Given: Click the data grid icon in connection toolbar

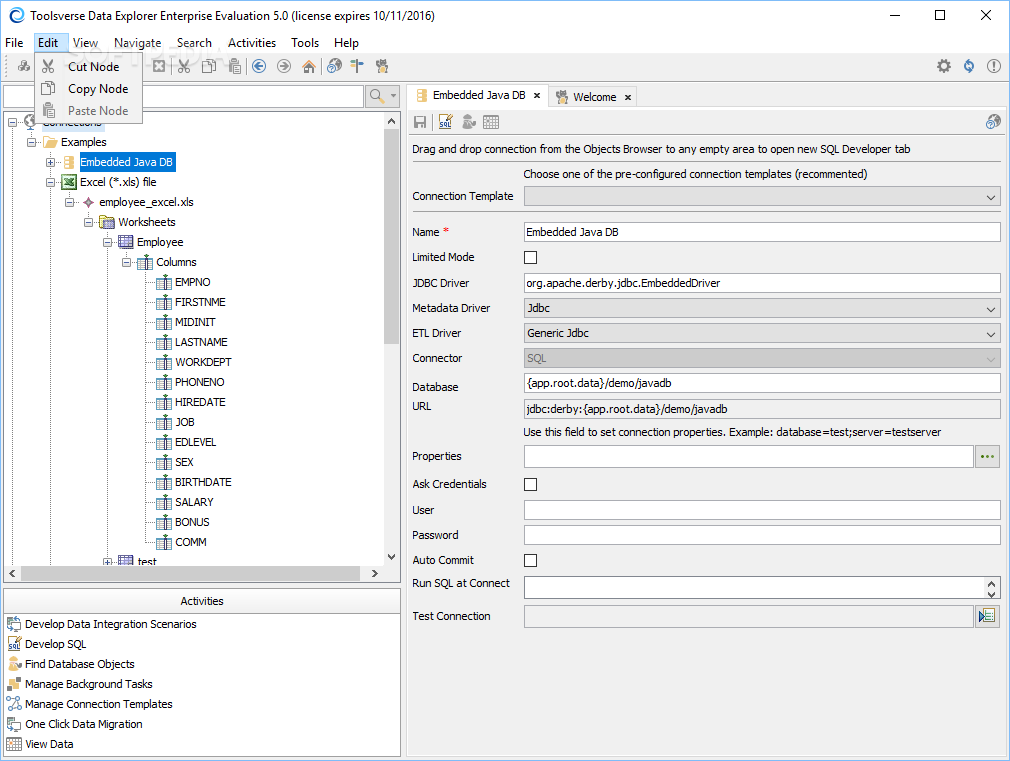Looking at the screenshot, I should (491, 122).
